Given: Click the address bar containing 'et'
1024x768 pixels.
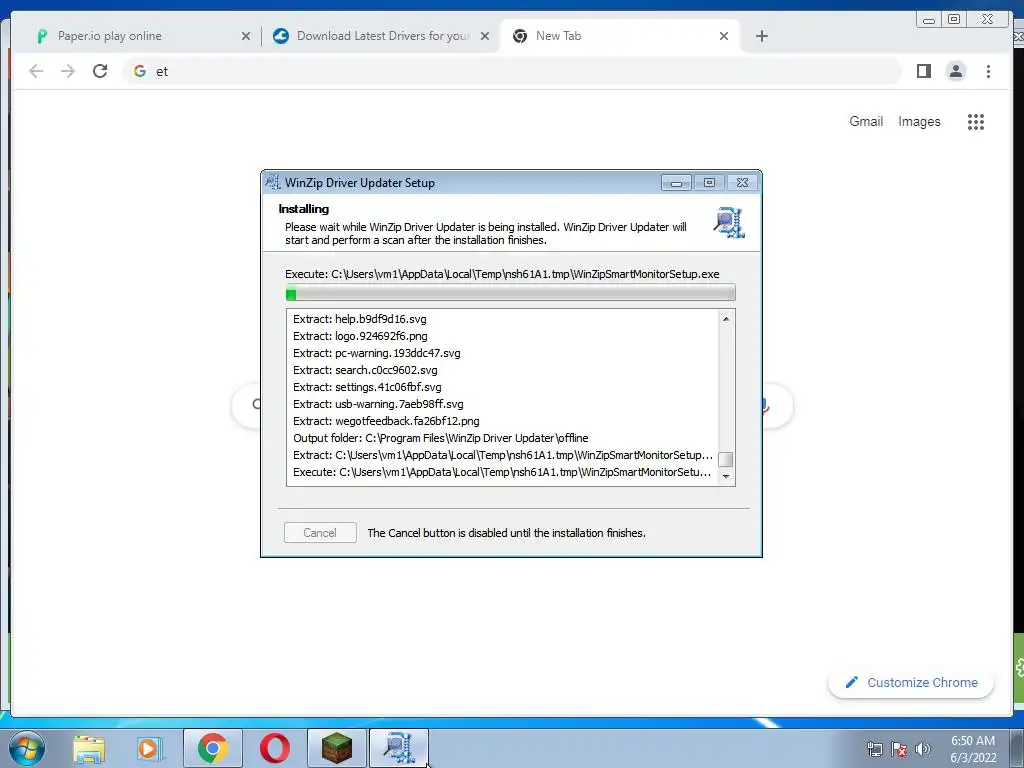Looking at the screenshot, I should tap(513, 71).
